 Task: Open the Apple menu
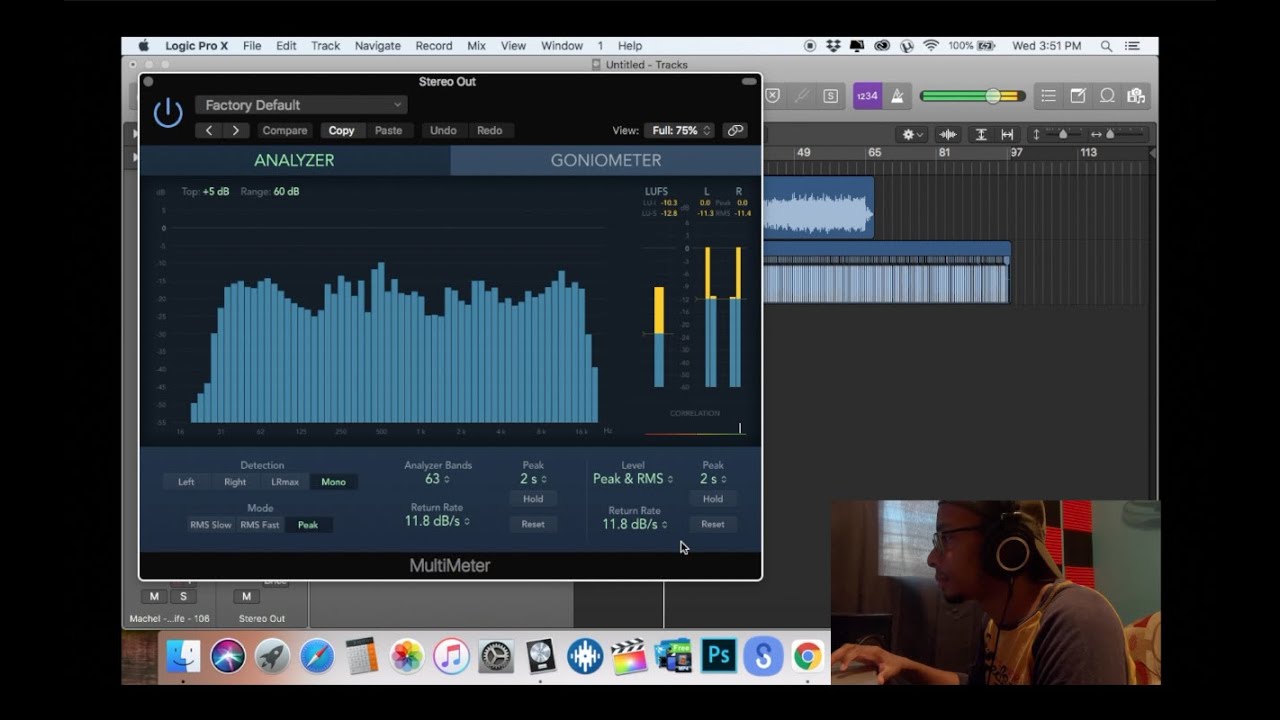click(x=143, y=46)
